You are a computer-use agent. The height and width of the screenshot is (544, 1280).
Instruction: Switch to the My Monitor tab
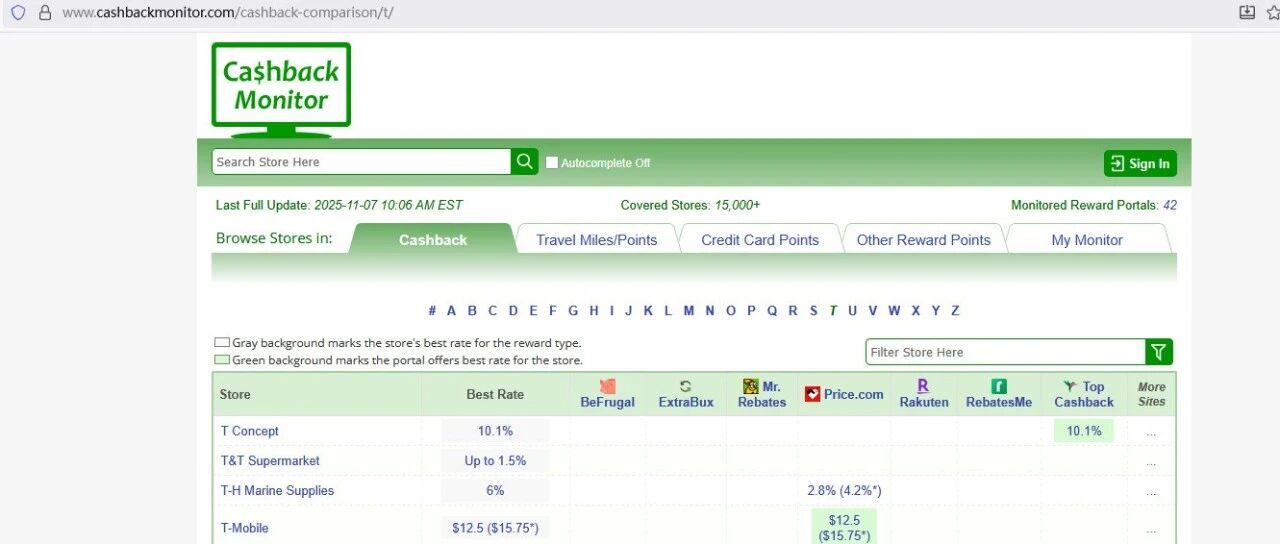coord(1087,240)
